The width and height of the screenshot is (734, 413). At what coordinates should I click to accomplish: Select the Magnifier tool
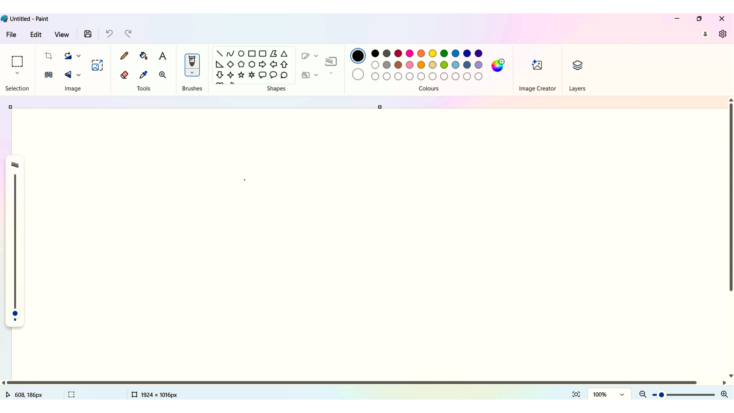(x=162, y=74)
